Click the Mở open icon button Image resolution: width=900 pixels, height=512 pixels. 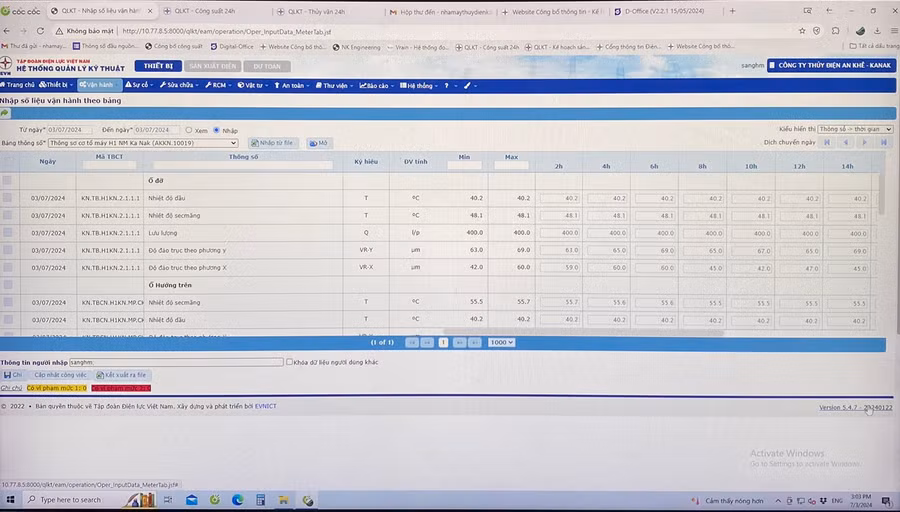click(x=318, y=143)
